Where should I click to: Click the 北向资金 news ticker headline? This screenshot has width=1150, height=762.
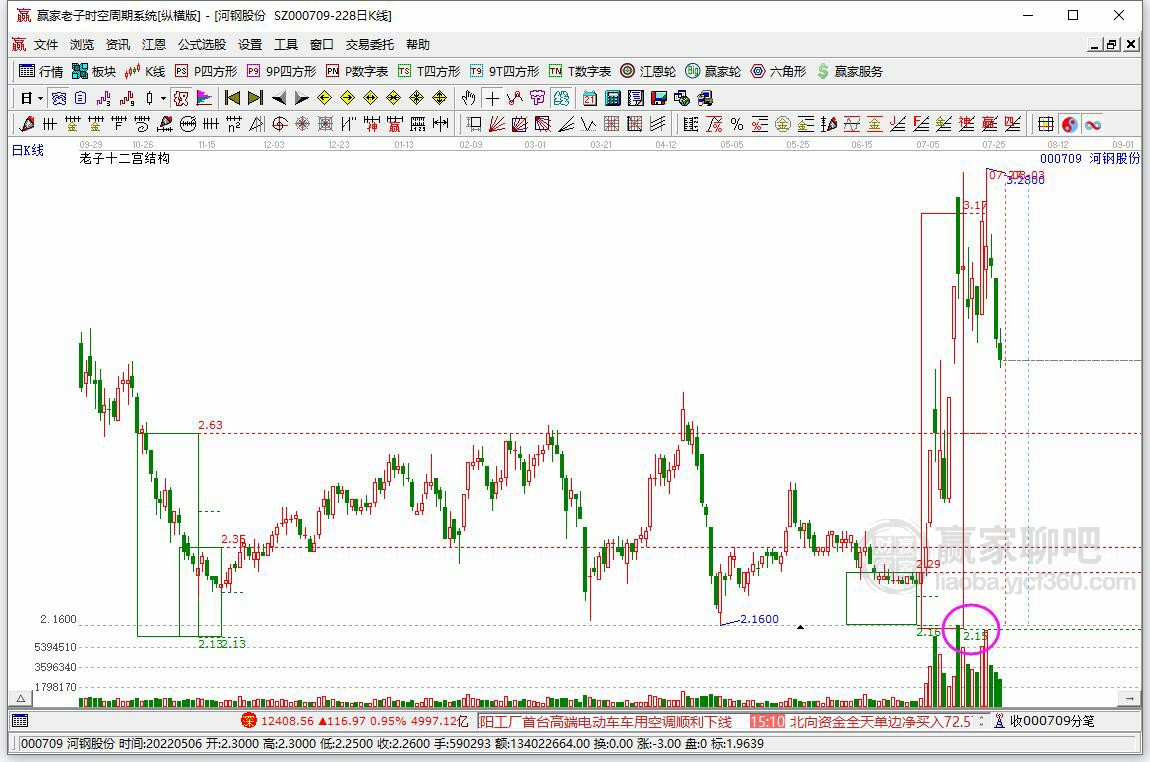tap(880, 722)
